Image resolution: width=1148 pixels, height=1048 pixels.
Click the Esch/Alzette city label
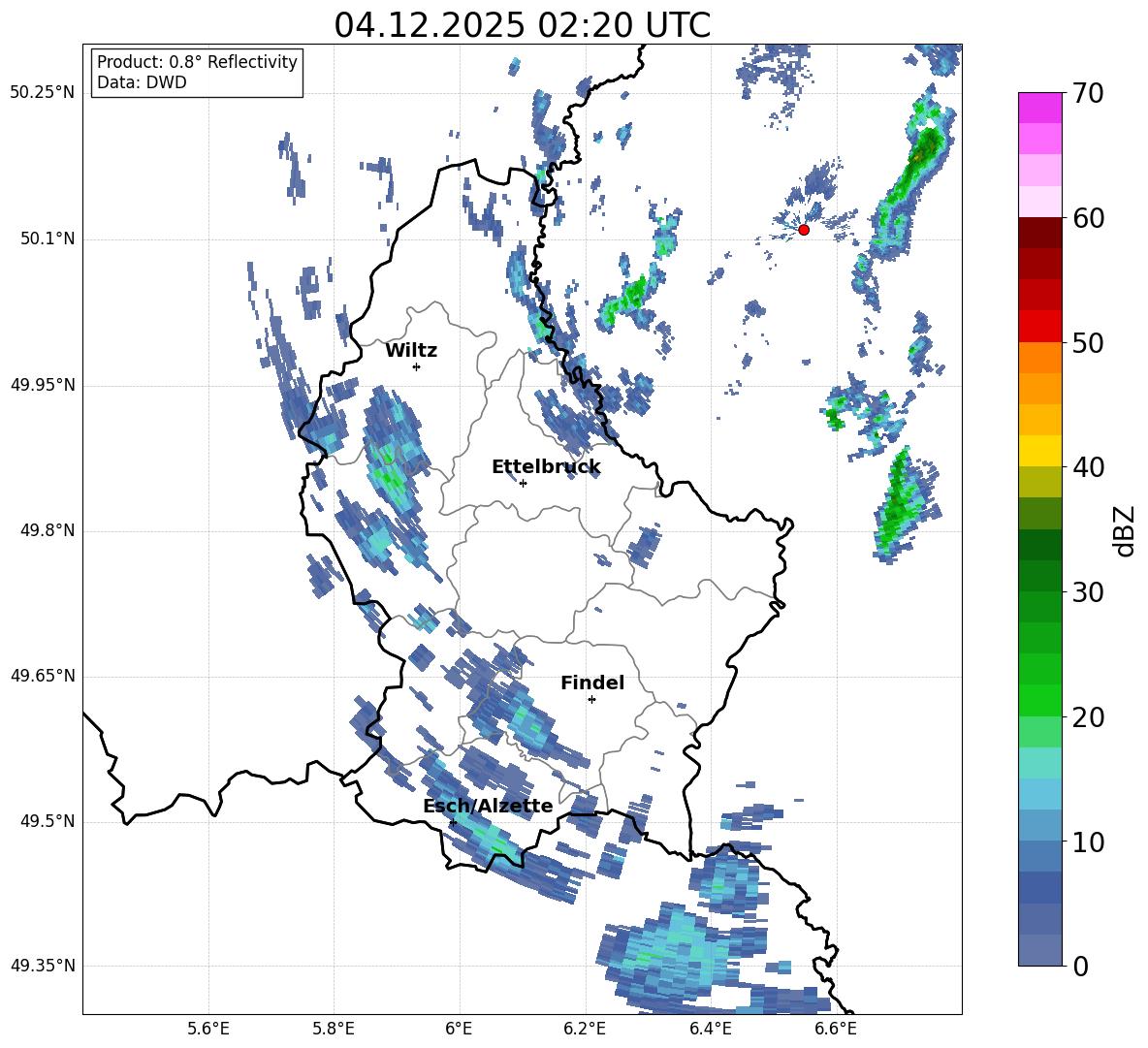pyautogui.click(x=488, y=807)
